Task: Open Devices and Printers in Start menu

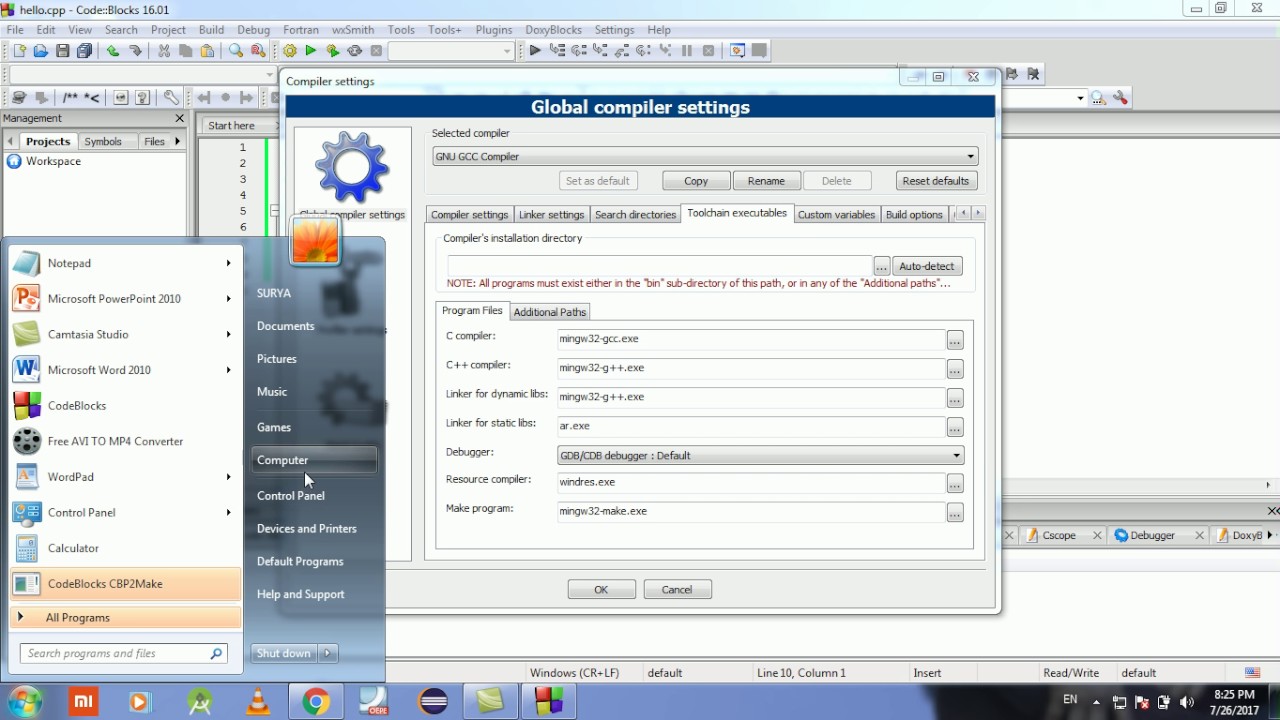Action: [x=306, y=529]
